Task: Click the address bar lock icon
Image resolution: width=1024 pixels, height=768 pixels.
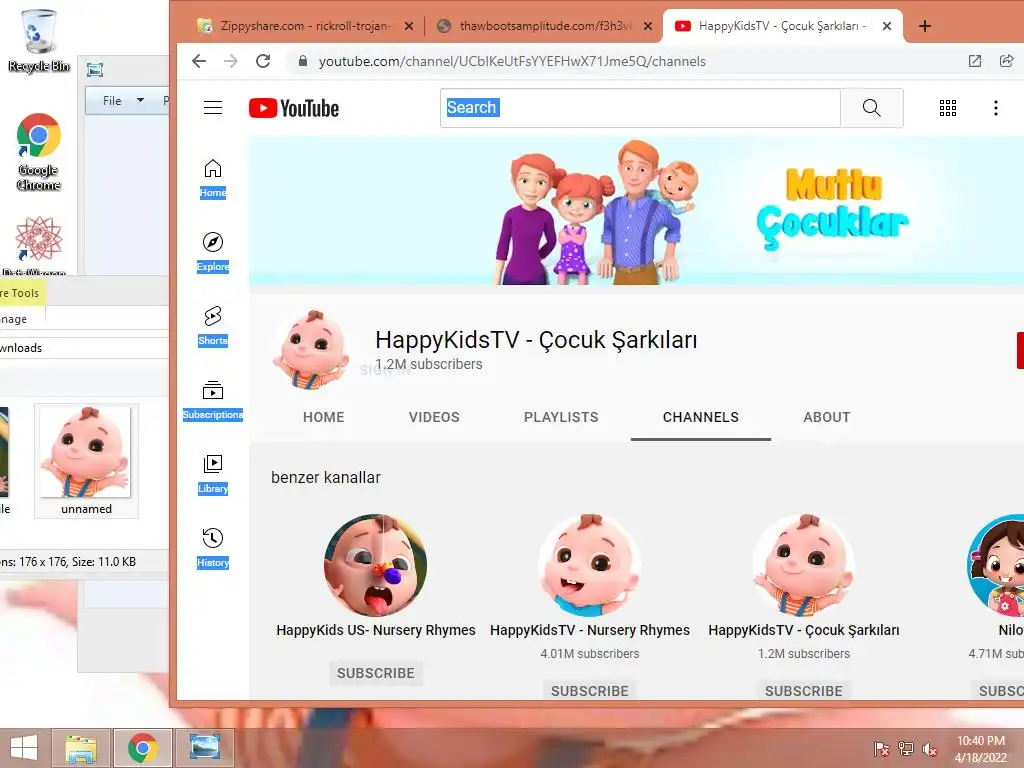Action: (x=302, y=61)
